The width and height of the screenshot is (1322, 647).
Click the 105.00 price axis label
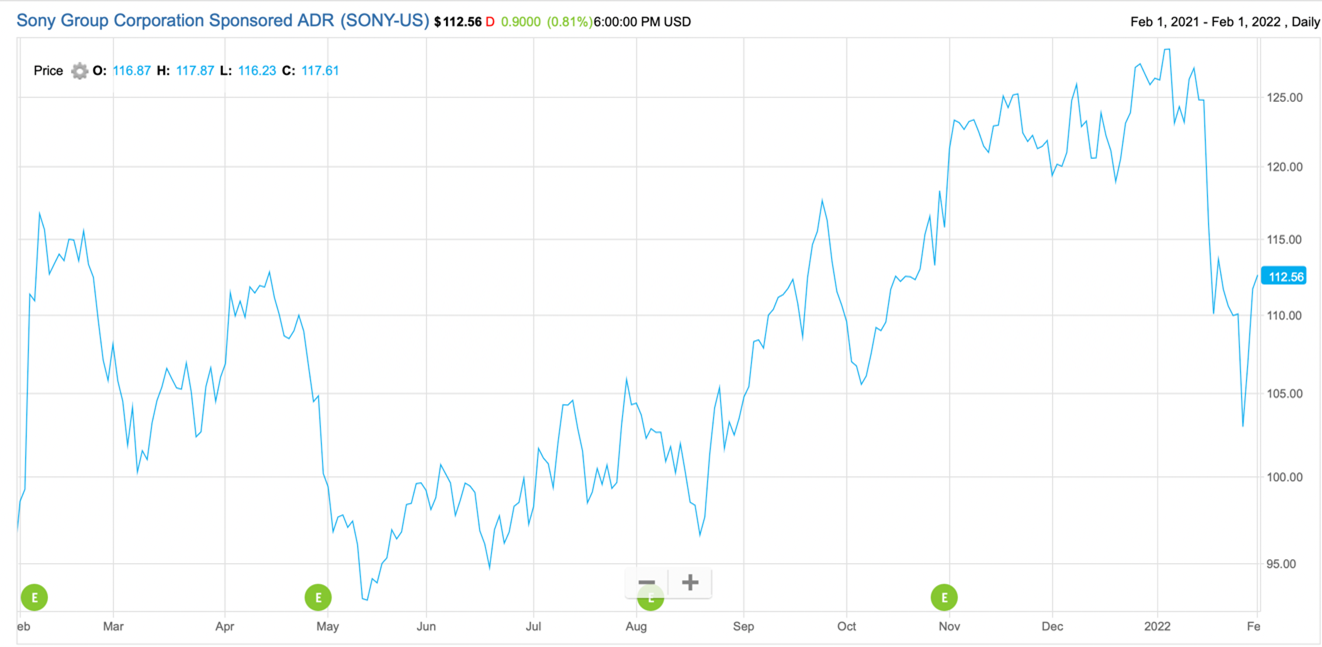(1286, 394)
